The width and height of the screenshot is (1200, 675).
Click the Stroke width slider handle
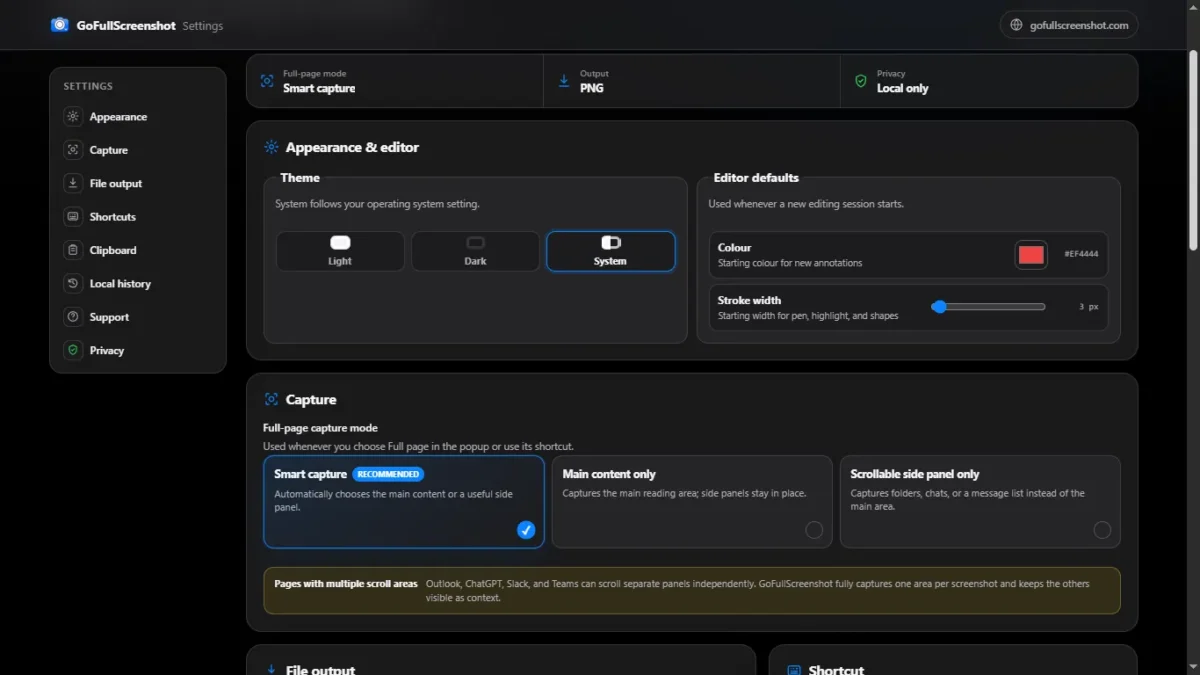click(x=939, y=307)
